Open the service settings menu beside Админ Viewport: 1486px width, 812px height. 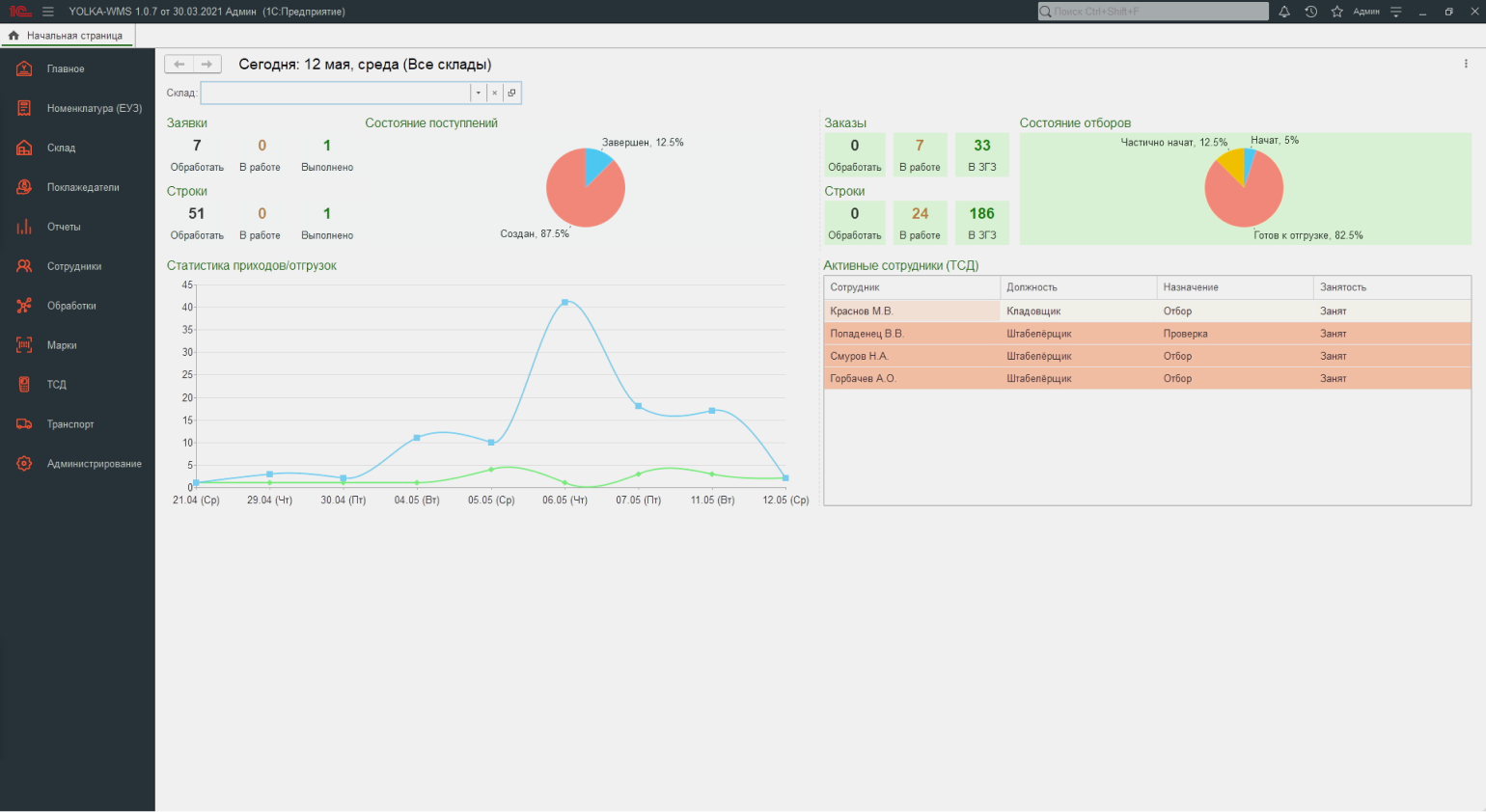point(1395,12)
